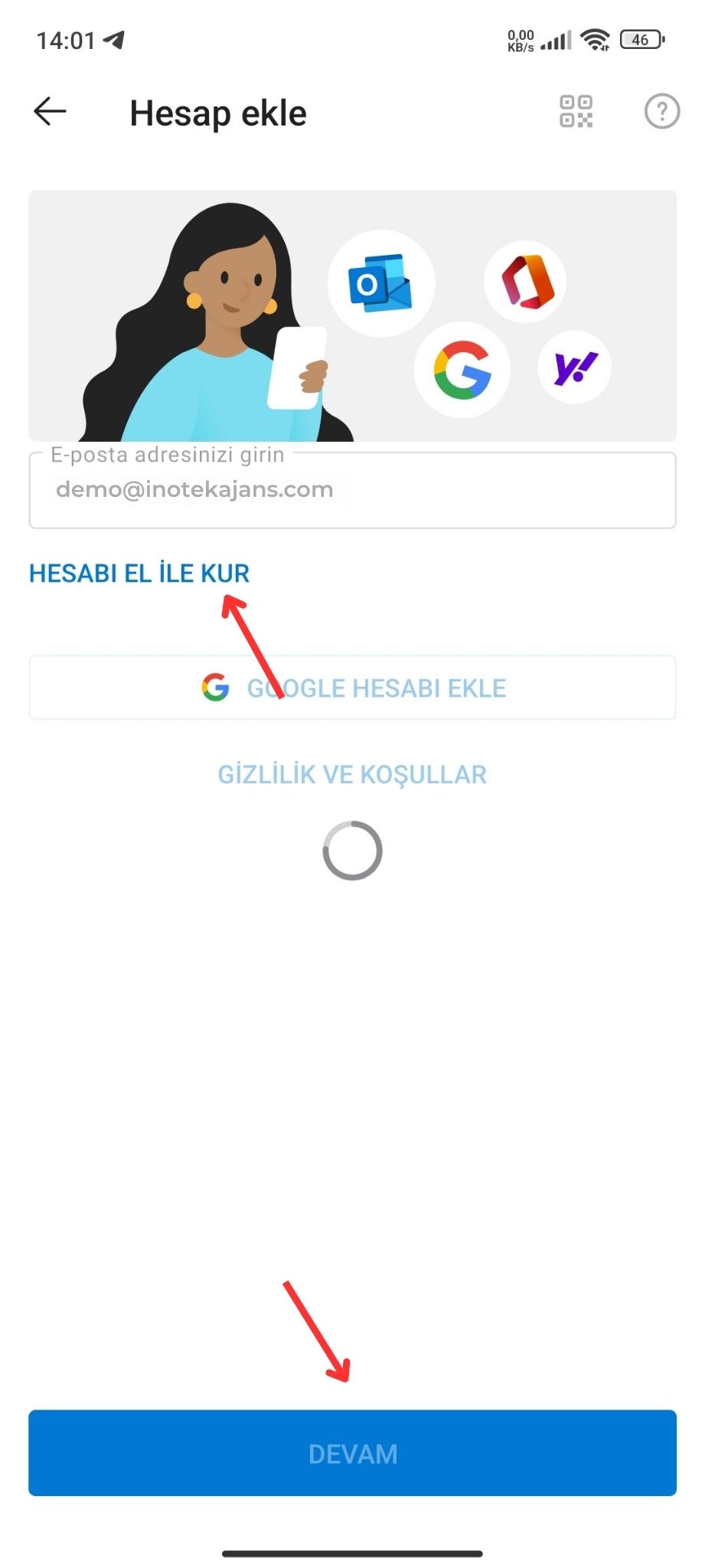Open the help question mark icon
This screenshot has width=705, height=1568.
661,112
